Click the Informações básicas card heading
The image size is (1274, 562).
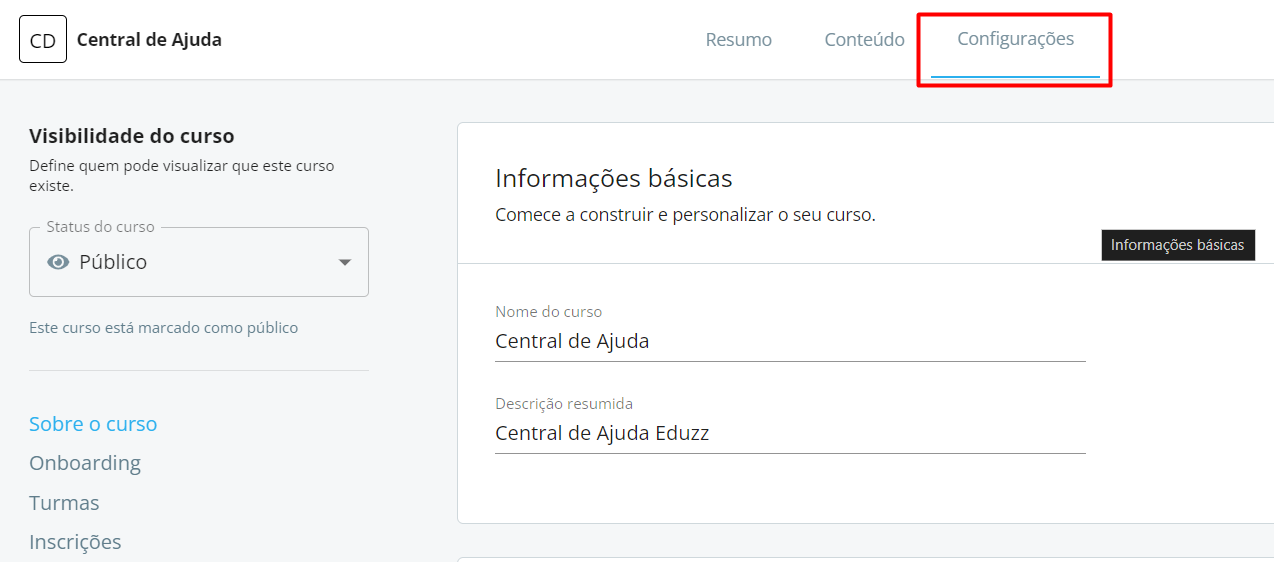pyautogui.click(x=613, y=179)
